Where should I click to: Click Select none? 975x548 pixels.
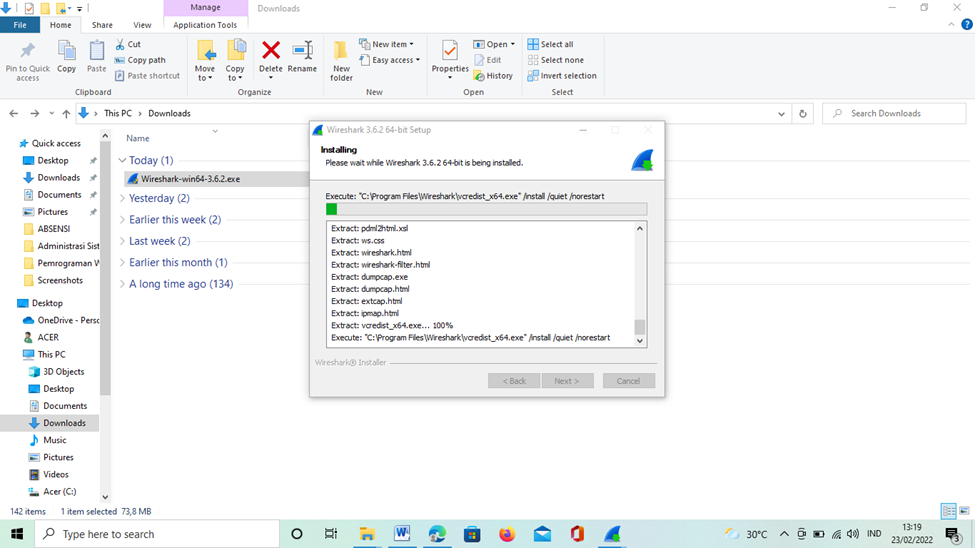(555, 60)
